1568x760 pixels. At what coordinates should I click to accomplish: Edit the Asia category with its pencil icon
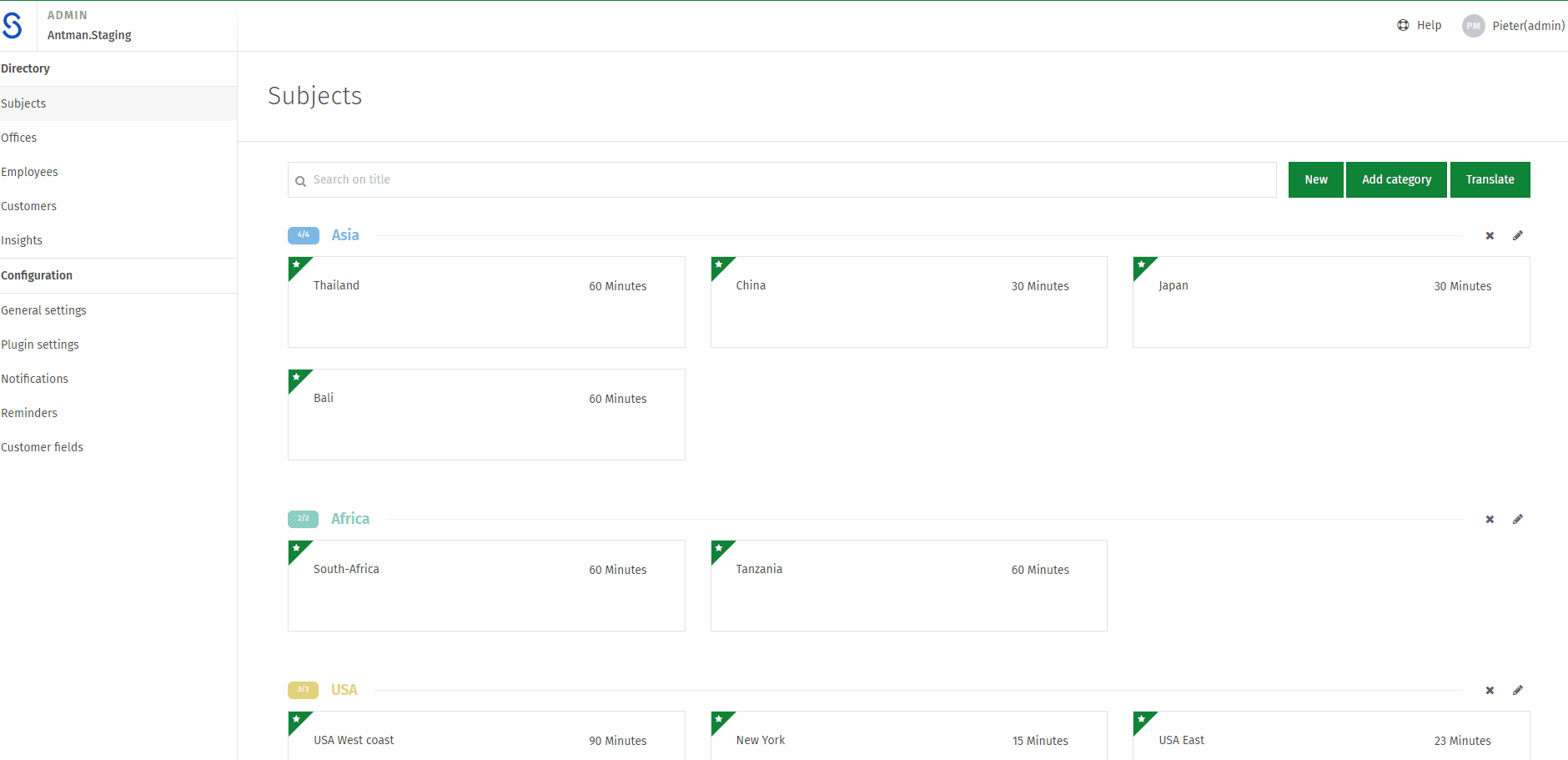click(1518, 236)
